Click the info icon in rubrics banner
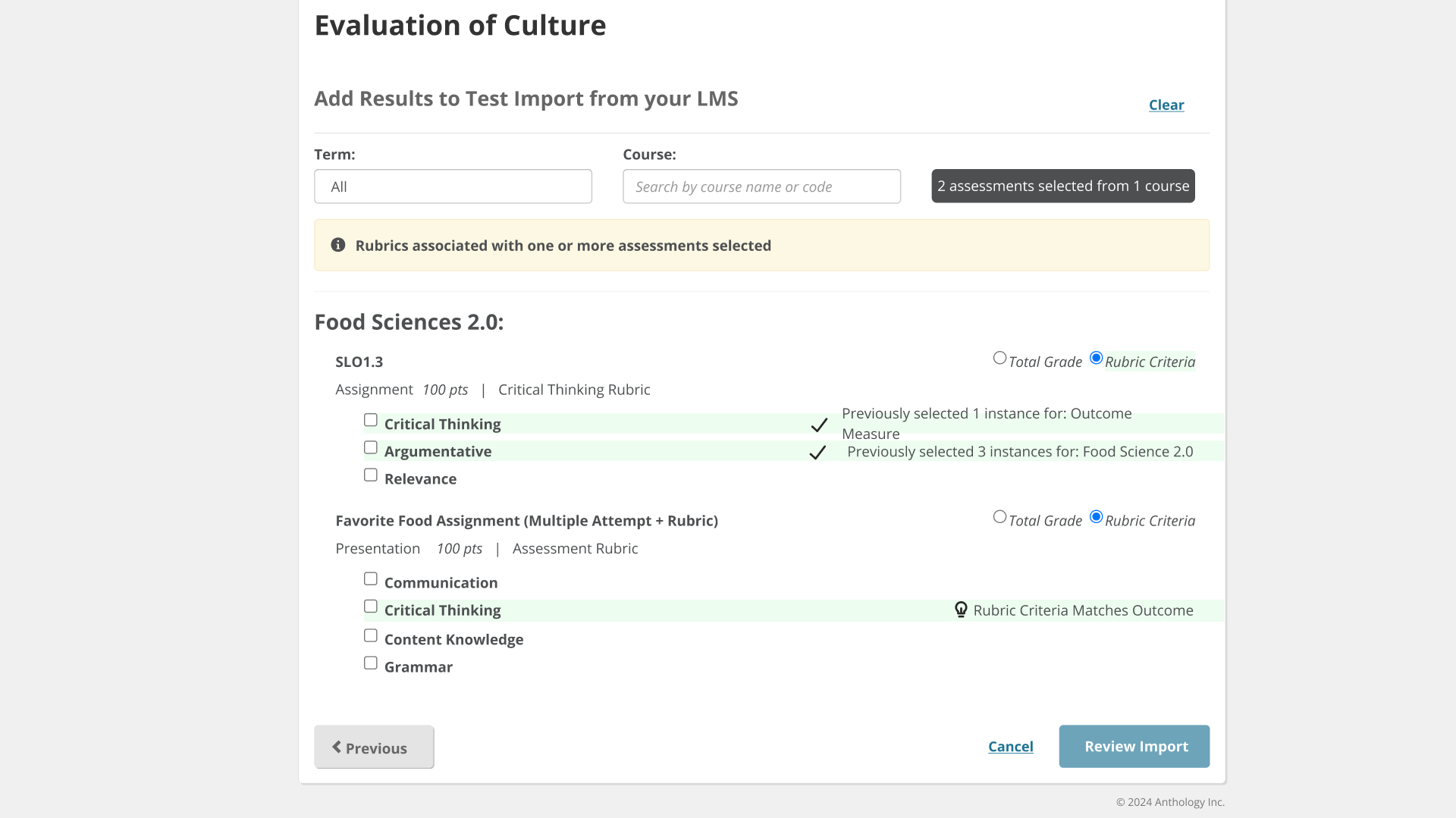Image resolution: width=1456 pixels, height=818 pixels. pyautogui.click(x=338, y=245)
